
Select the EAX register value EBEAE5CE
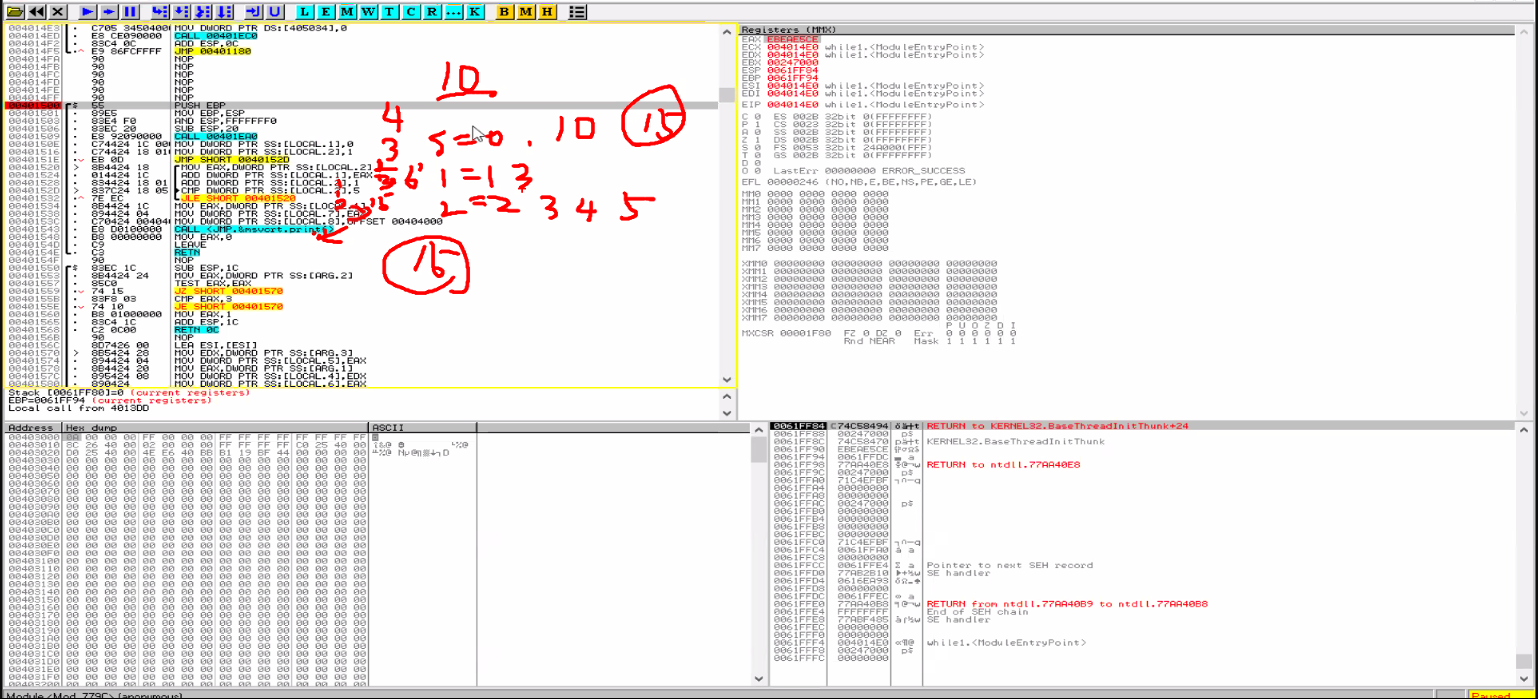pyautogui.click(x=792, y=39)
